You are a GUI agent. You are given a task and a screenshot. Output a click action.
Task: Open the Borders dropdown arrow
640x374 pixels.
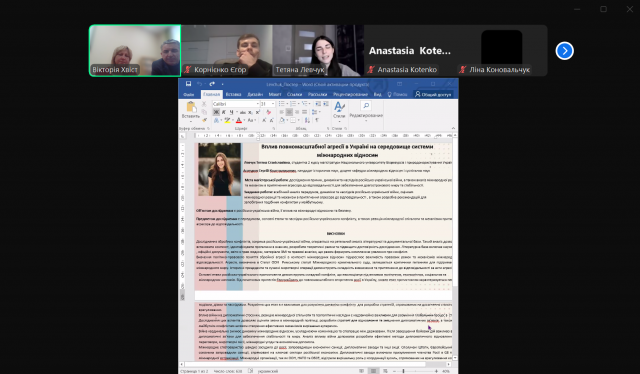[x=298, y=120]
